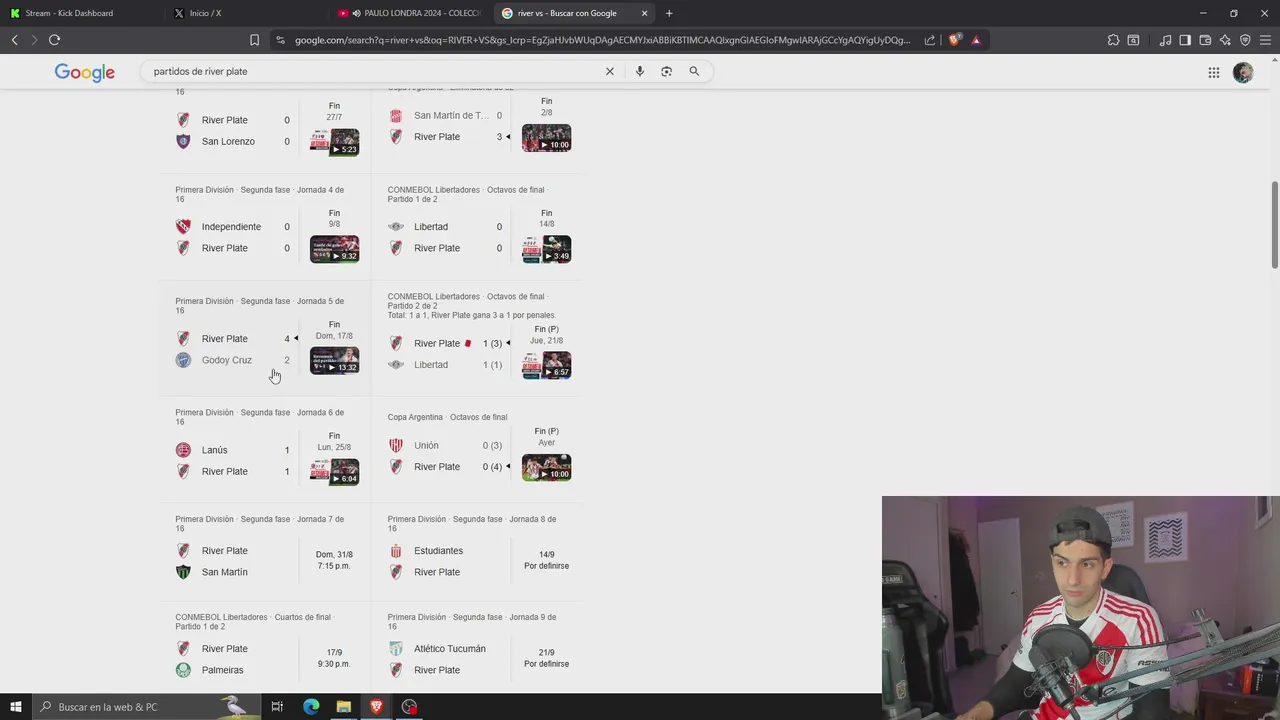
Task: Open the Windows Start menu
Action: pos(15,707)
